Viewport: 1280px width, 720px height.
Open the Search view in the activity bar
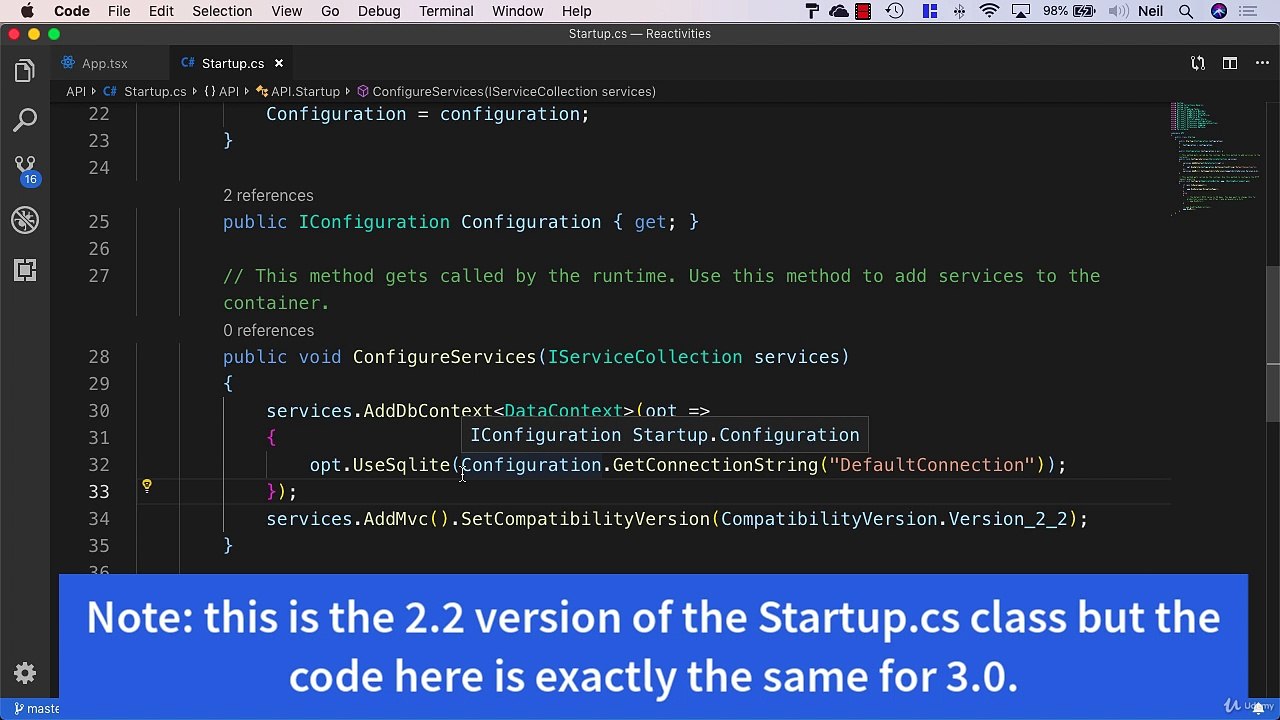25,121
